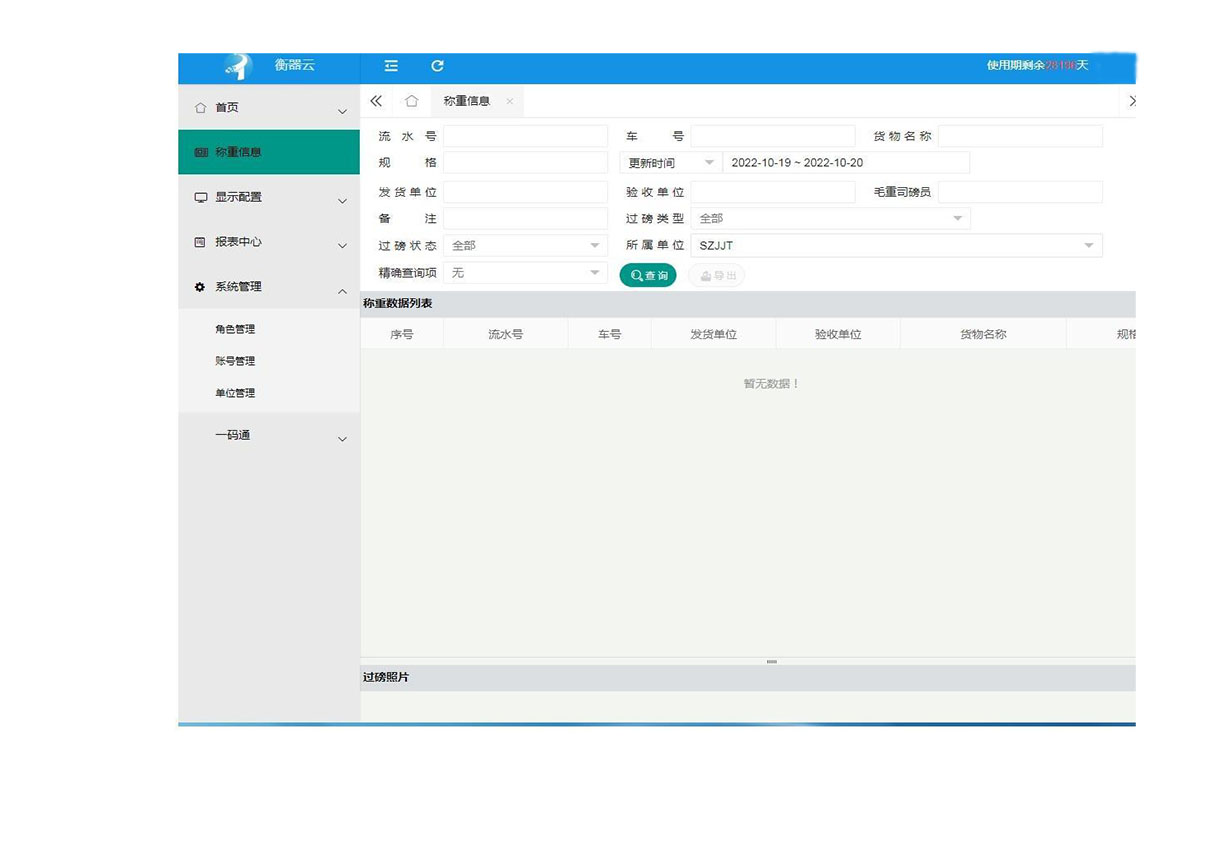
Task: Open the 所属单位 SZJJT dropdown
Action: [897, 245]
